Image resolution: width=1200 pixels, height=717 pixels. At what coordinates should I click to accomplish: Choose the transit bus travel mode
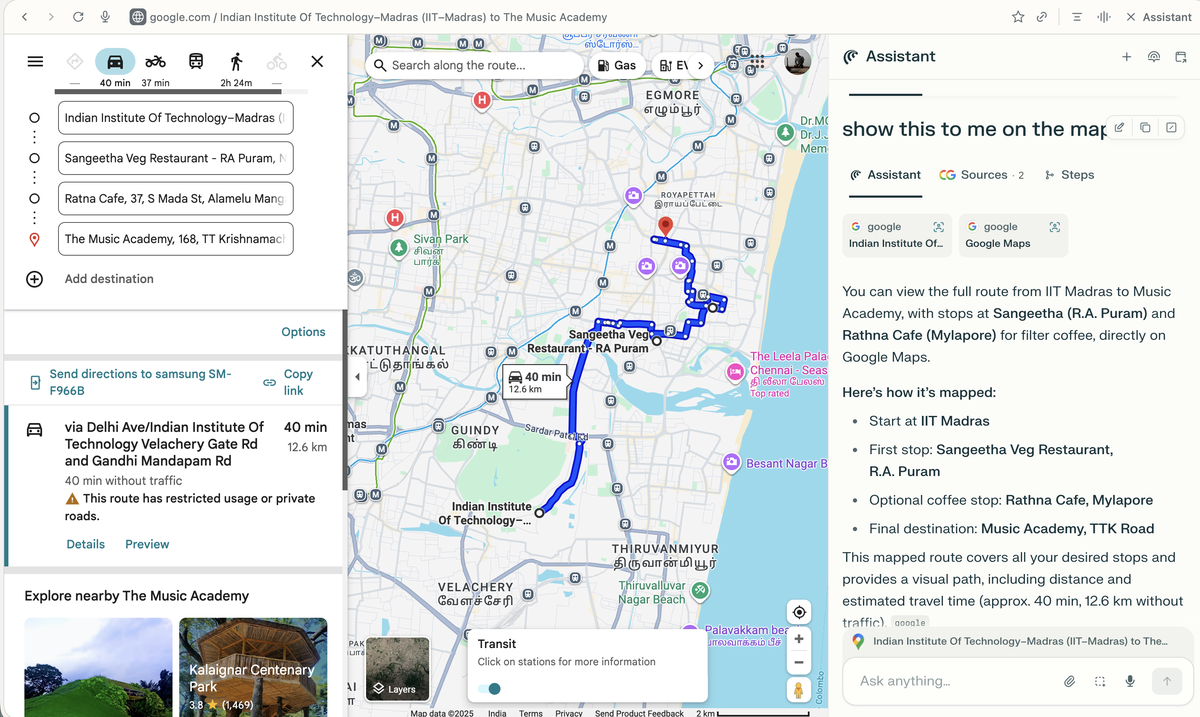pyautogui.click(x=196, y=62)
